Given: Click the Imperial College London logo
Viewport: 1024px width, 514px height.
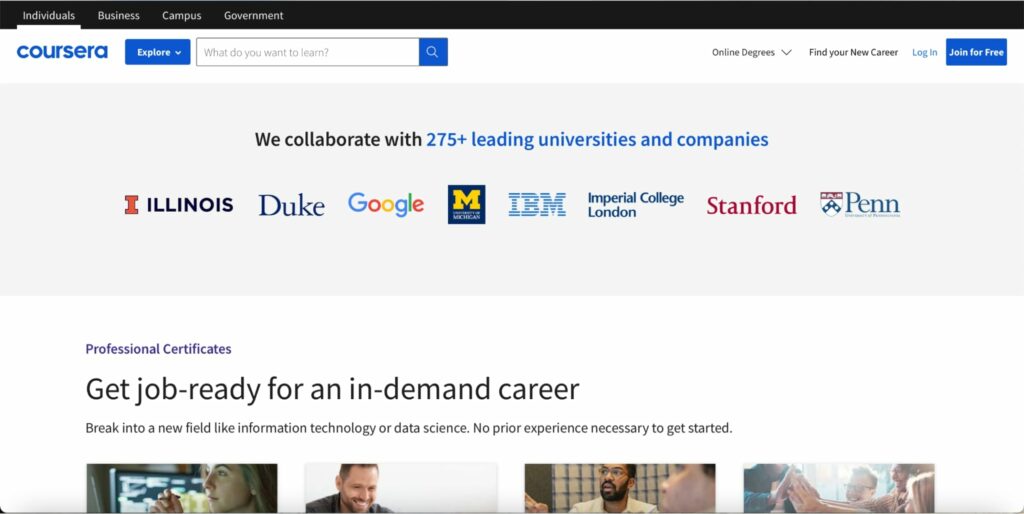Looking at the screenshot, I should click(635, 205).
